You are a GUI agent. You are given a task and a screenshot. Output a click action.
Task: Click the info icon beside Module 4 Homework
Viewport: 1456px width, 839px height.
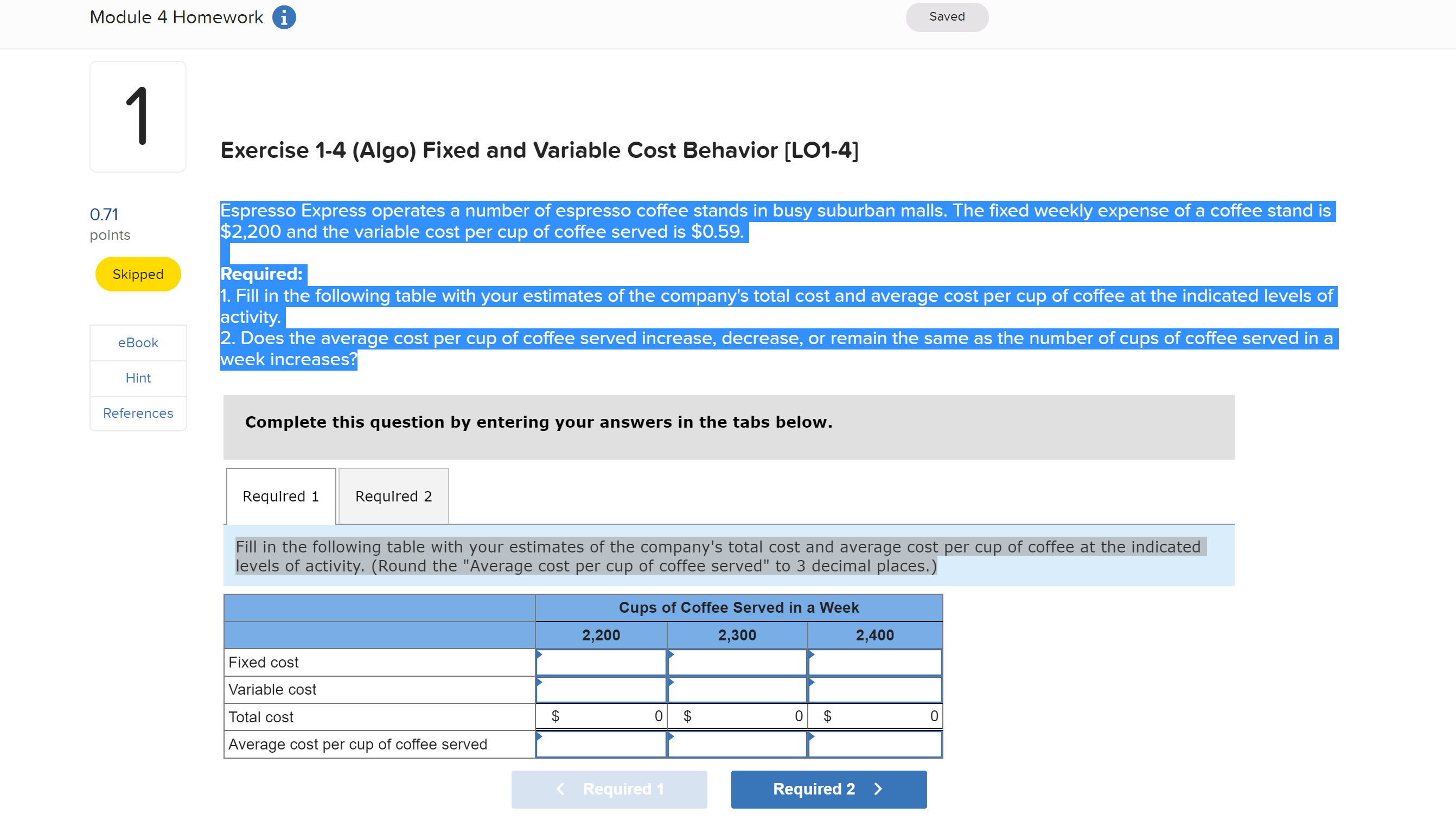coord(284,17)
